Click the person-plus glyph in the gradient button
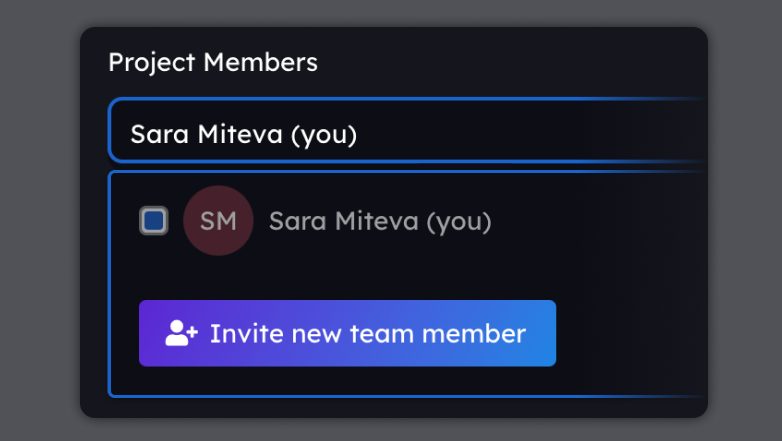The width and height of the screenshot is (782, 441). [x=182, y=333]
